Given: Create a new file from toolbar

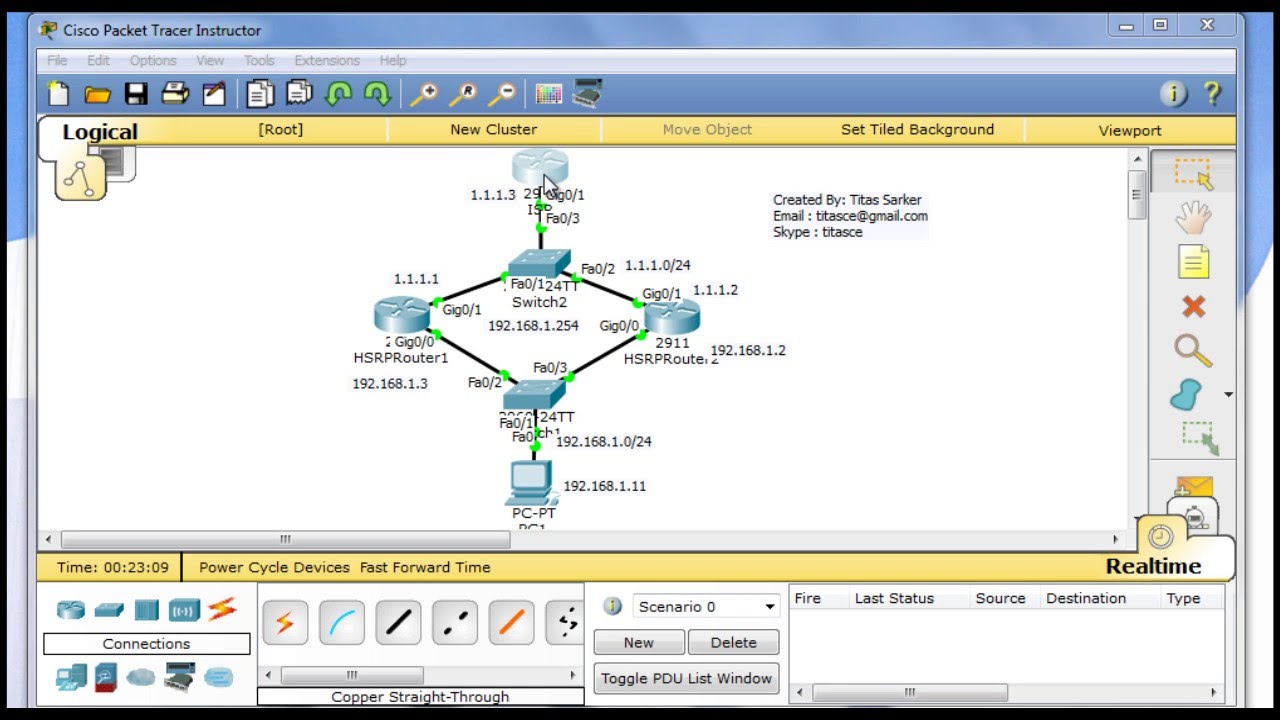Looking at the screenshot, I should 59,94.
